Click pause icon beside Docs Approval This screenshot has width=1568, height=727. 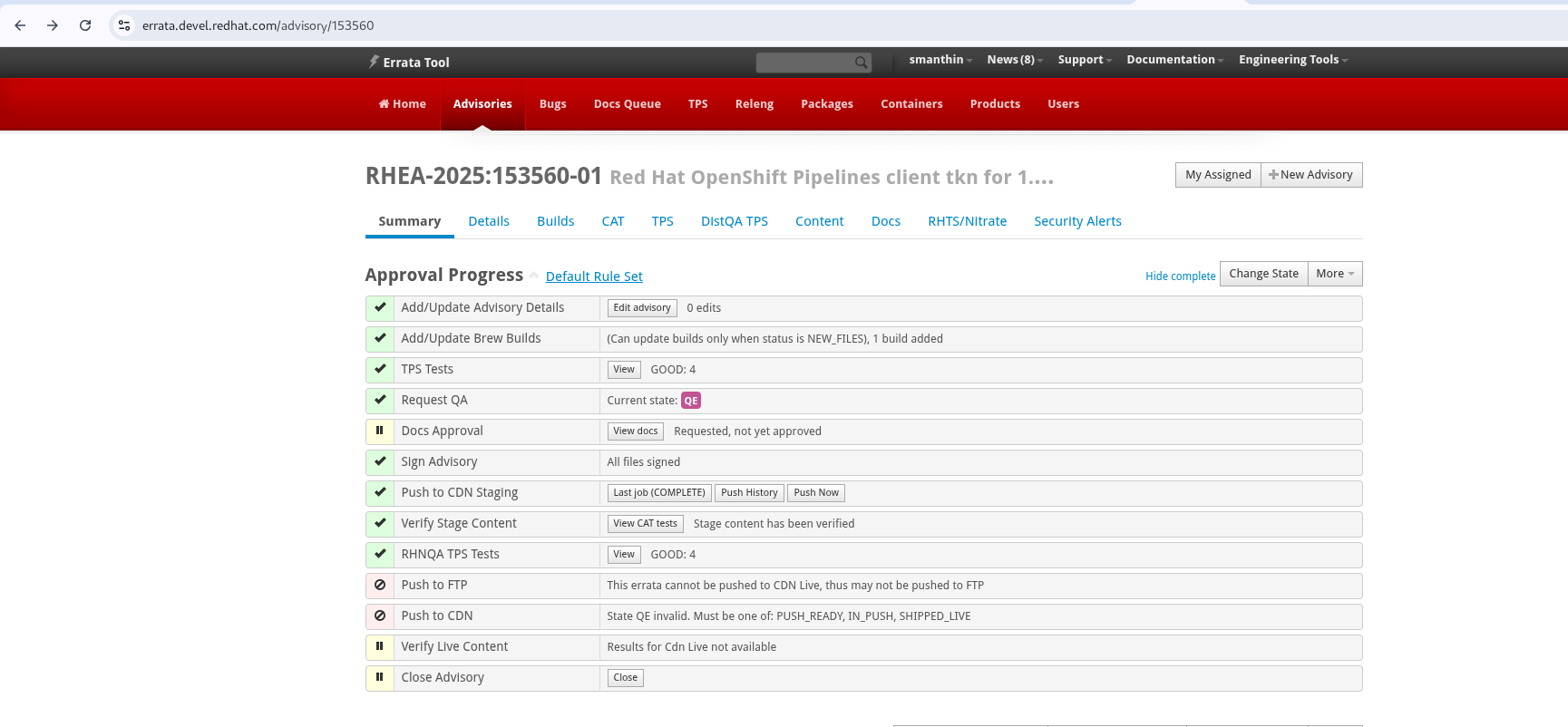tap(380, 431)
